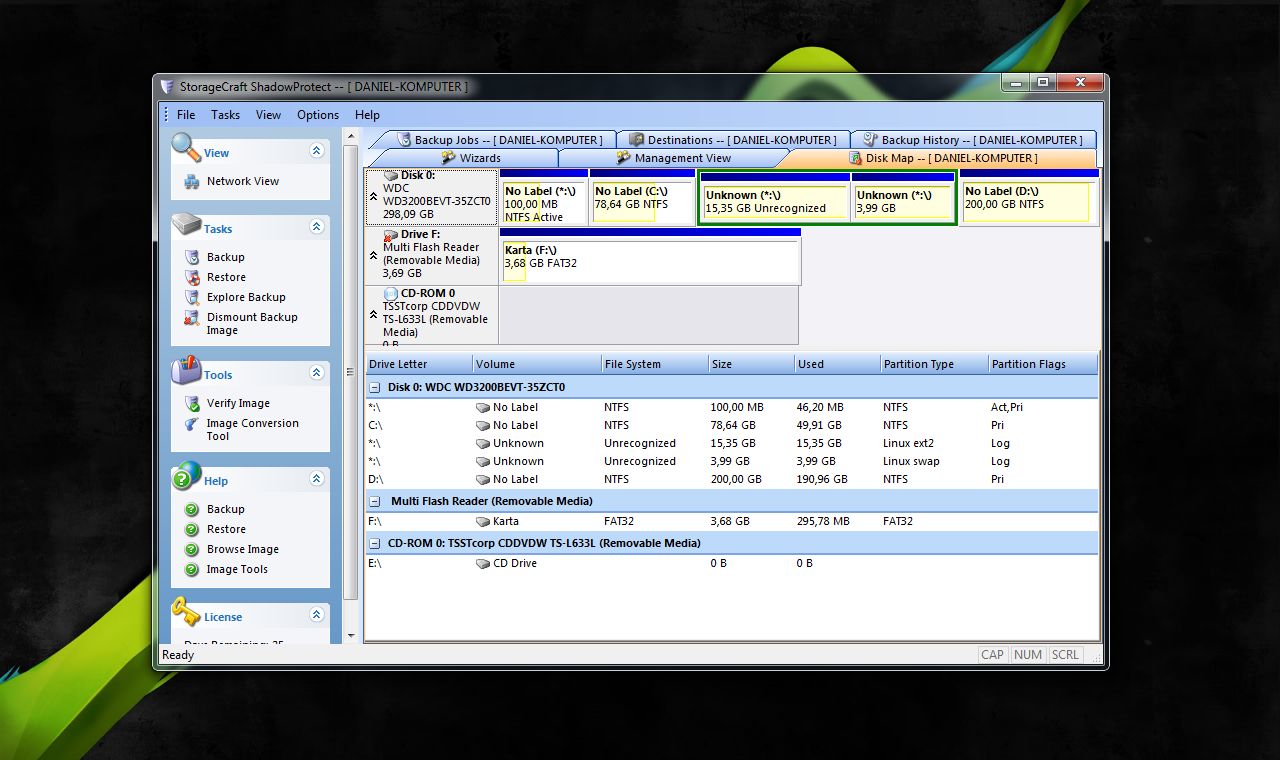
Task: Click the Network View icon in sidebar
Action: pos(191,182)
